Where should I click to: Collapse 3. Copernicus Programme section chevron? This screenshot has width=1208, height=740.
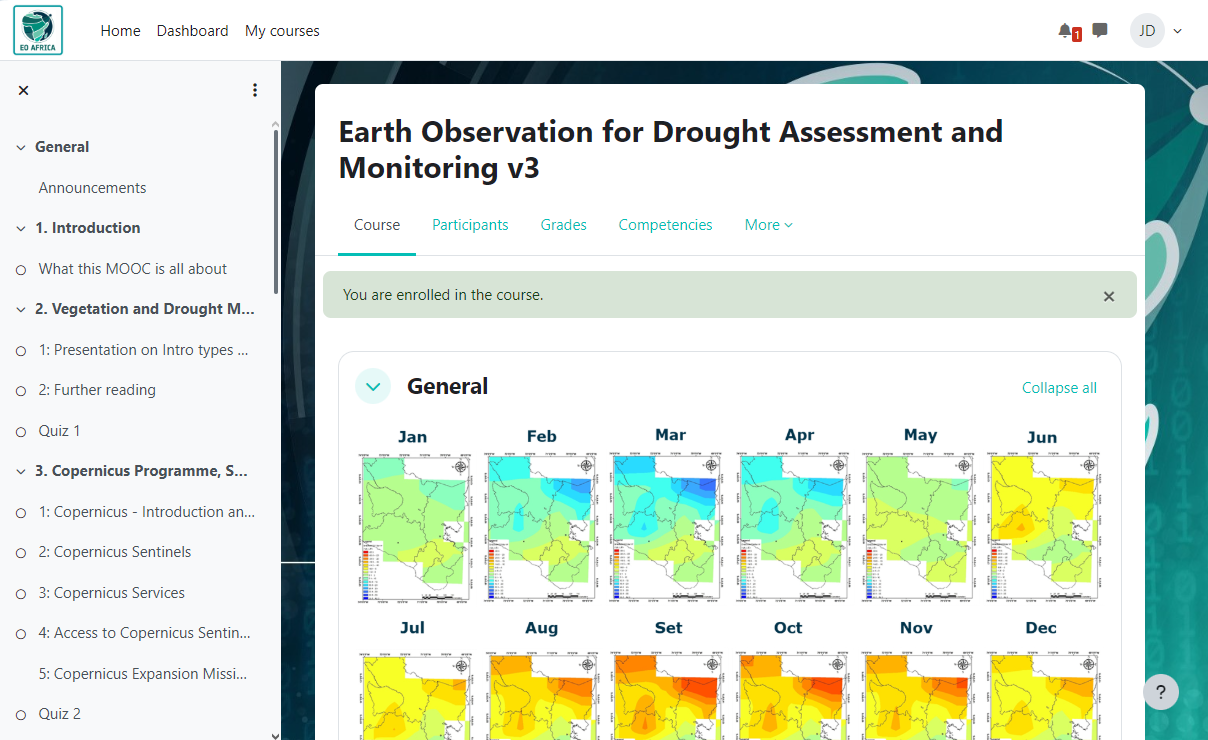pos(20,471)
